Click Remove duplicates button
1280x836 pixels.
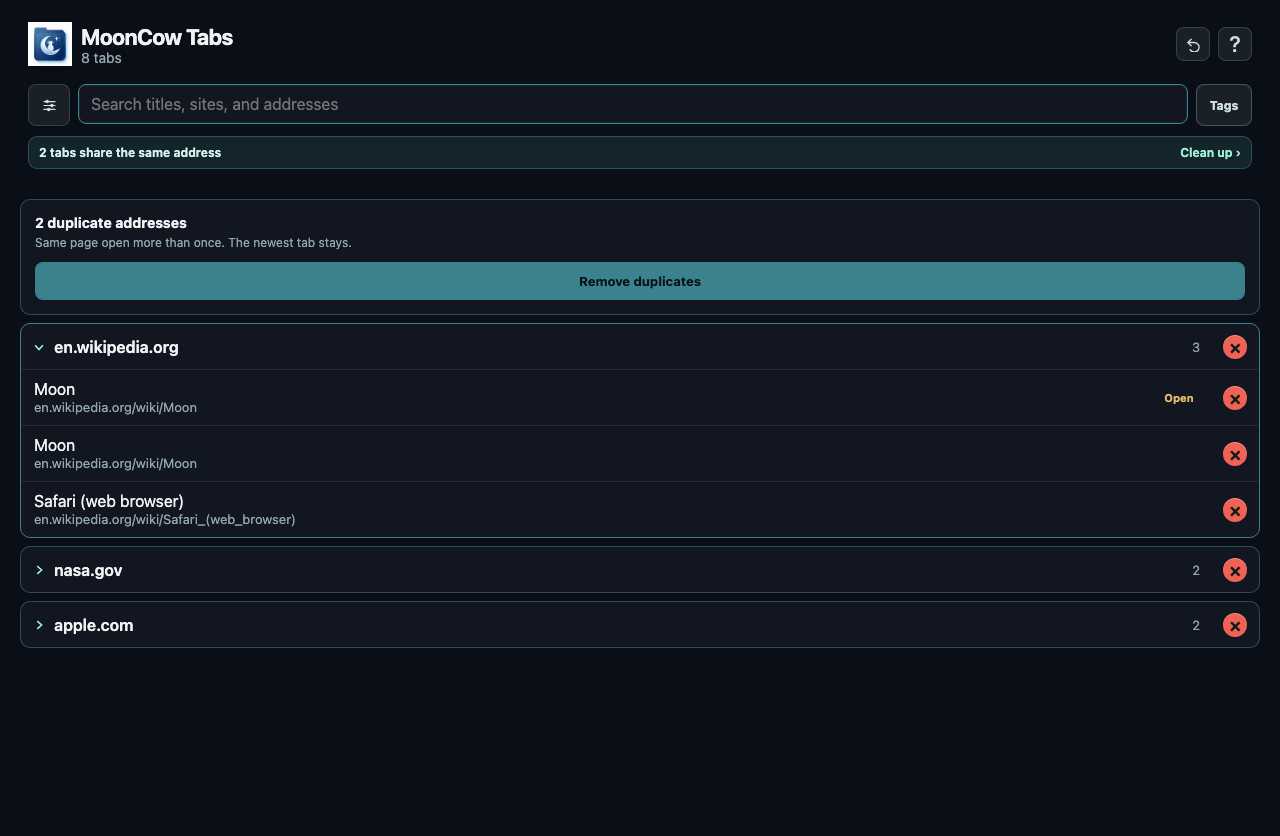coord(640,281)
